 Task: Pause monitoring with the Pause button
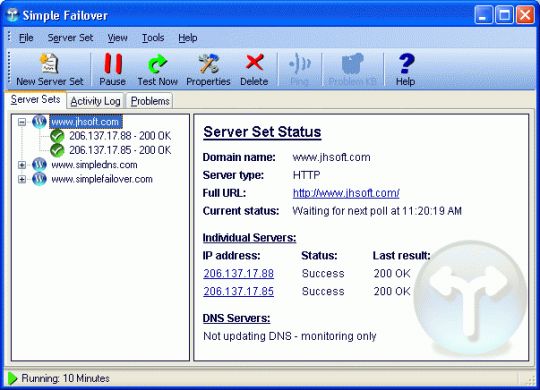113,70
